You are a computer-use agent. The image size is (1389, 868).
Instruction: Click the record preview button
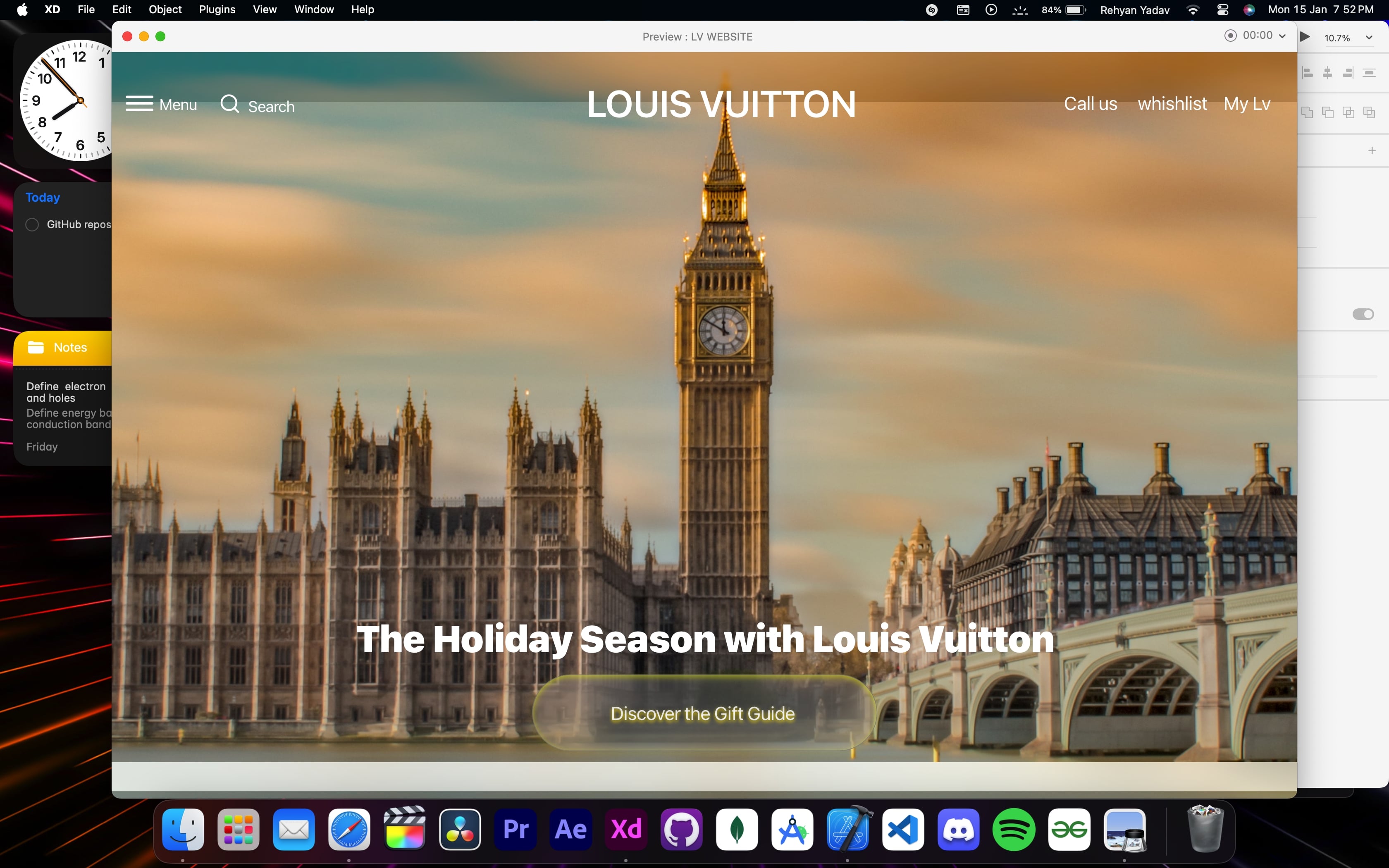point(1230,36)
